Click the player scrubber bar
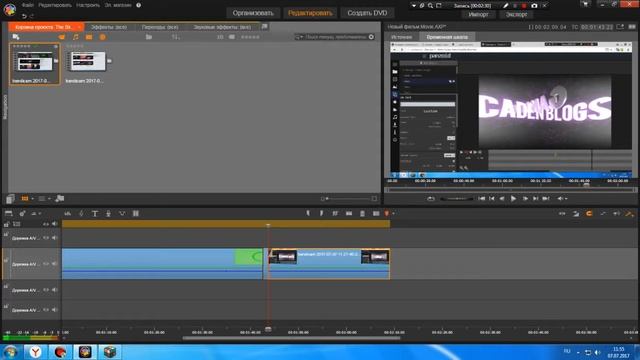This screenshot has width=640, height=360. [510, 190]
